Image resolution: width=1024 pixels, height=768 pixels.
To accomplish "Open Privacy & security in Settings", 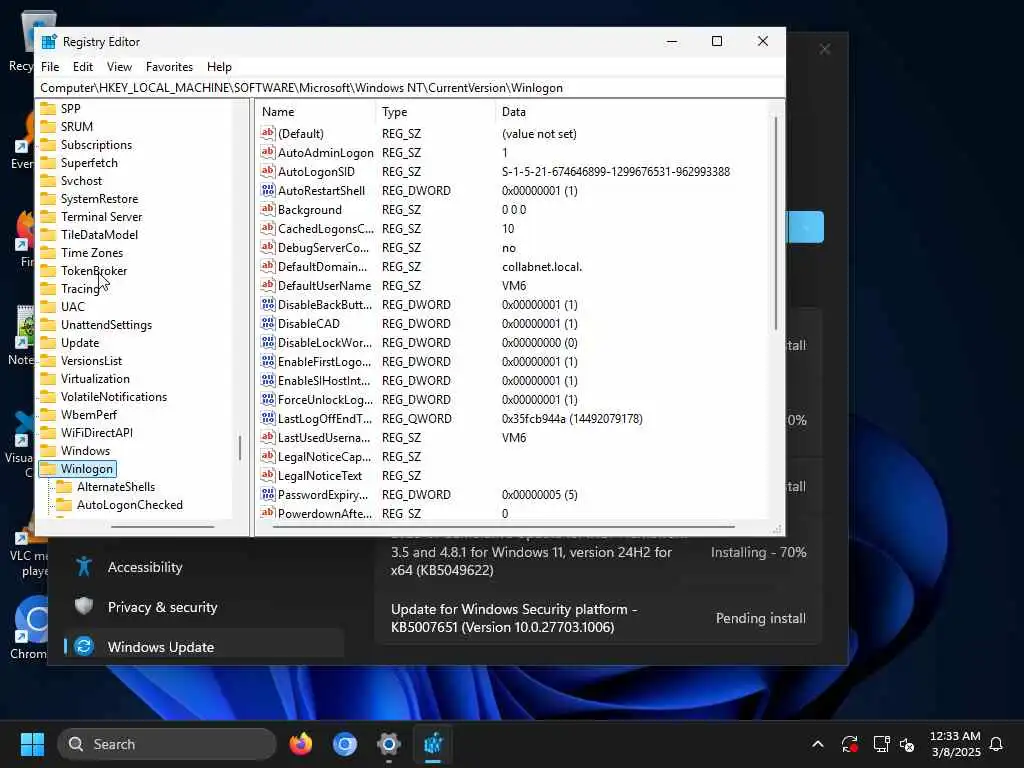I will (x=162, y=607).
